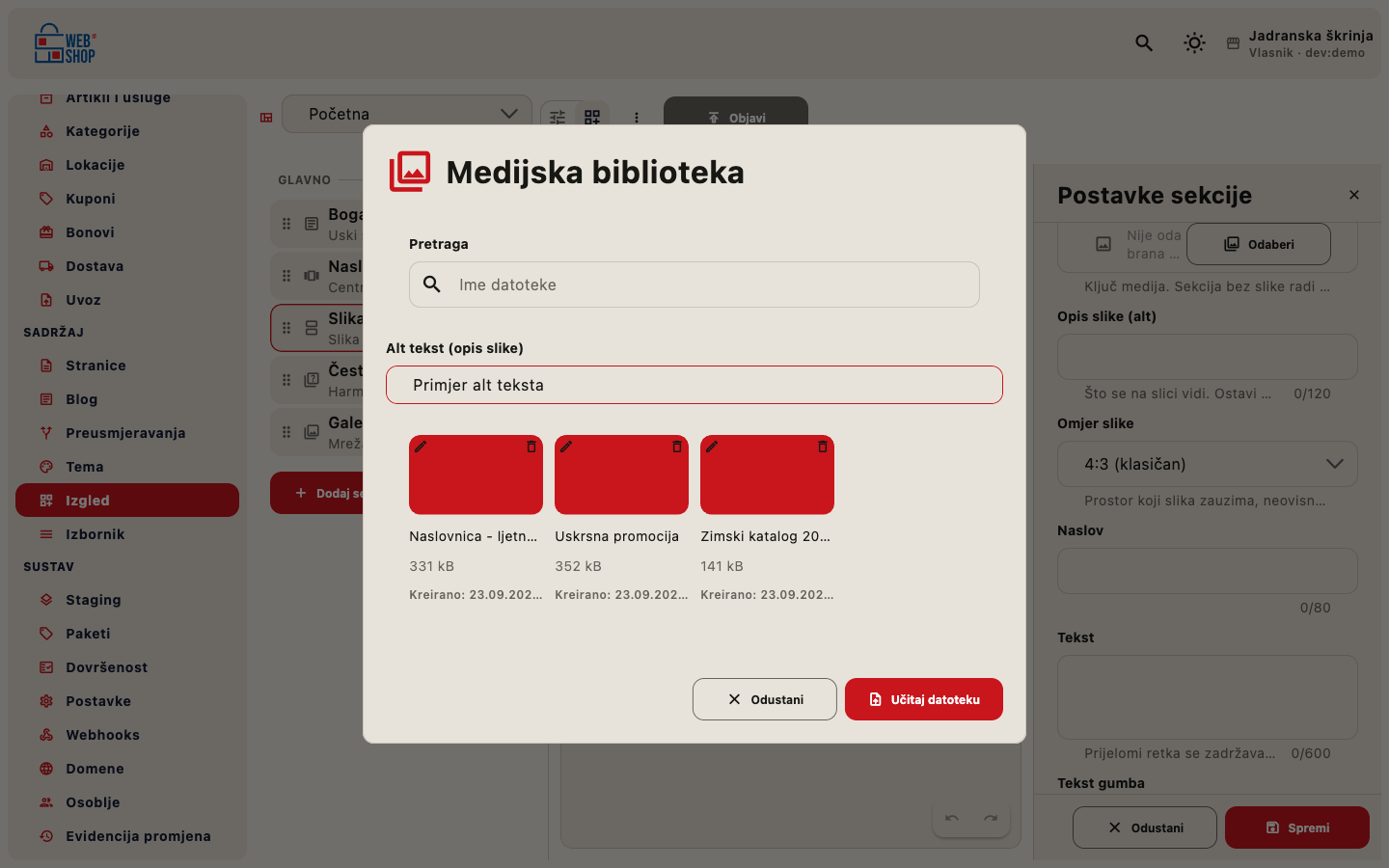This screenshot has height=868, width=1389.
Task: Select the Zimski katalog thumbnail
Action: 767,475
